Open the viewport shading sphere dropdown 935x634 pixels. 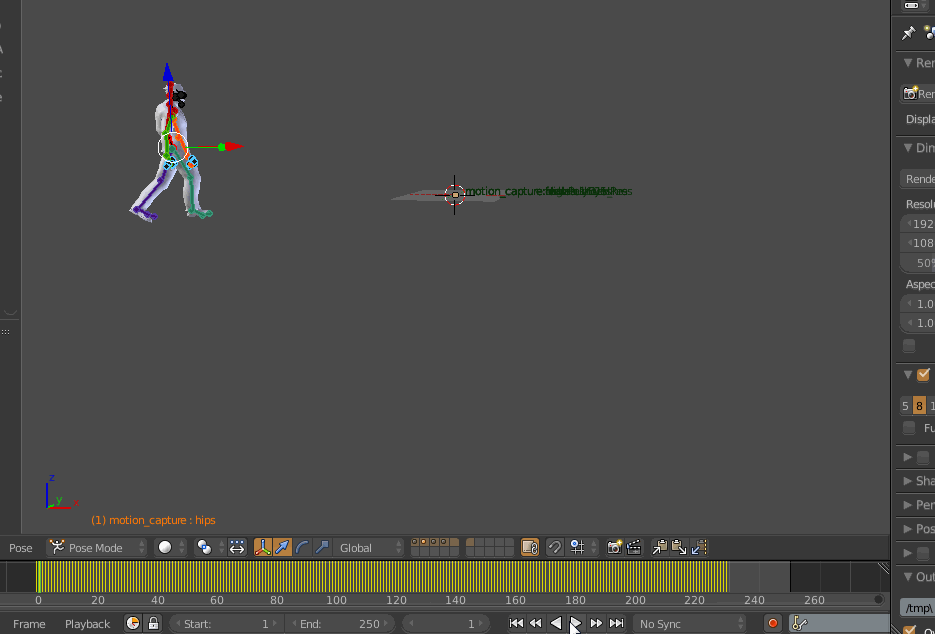point(170,548)
